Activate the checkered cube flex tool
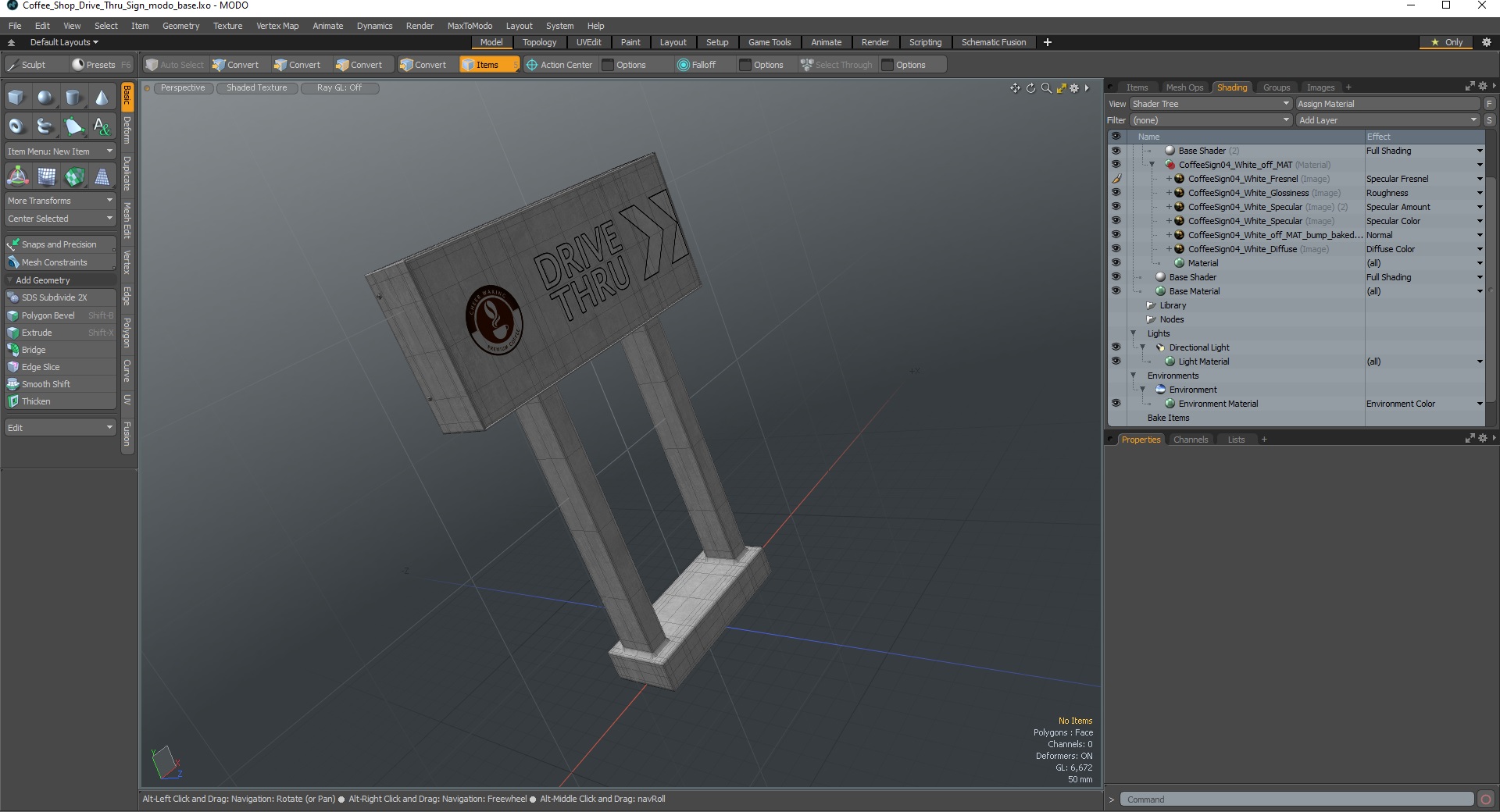 pos(73,176)
